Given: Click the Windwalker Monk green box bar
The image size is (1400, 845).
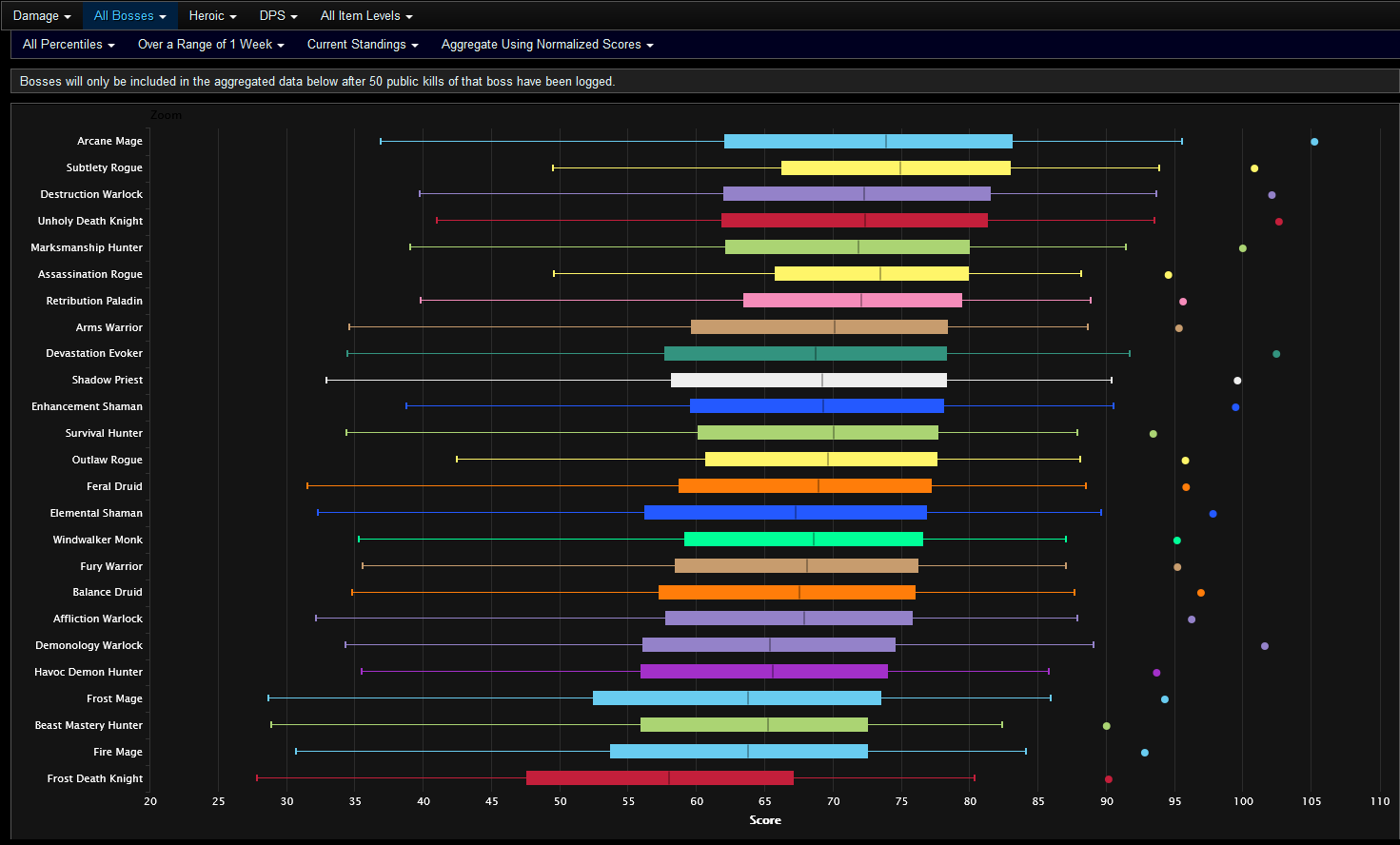Looking at the screenshot, I should [803, 540].
